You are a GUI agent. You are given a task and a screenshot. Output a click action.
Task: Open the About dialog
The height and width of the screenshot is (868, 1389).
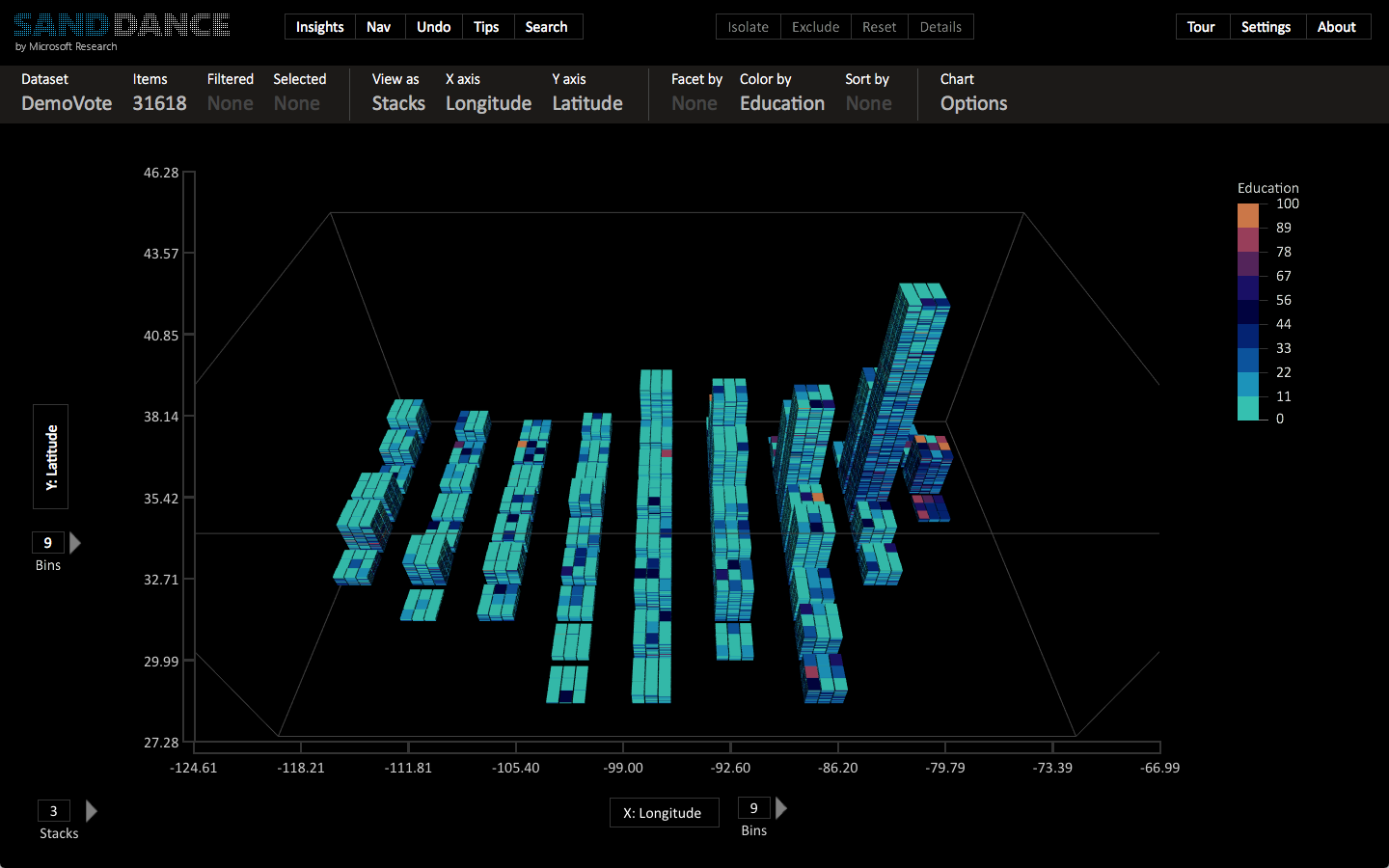(1336, 27)
